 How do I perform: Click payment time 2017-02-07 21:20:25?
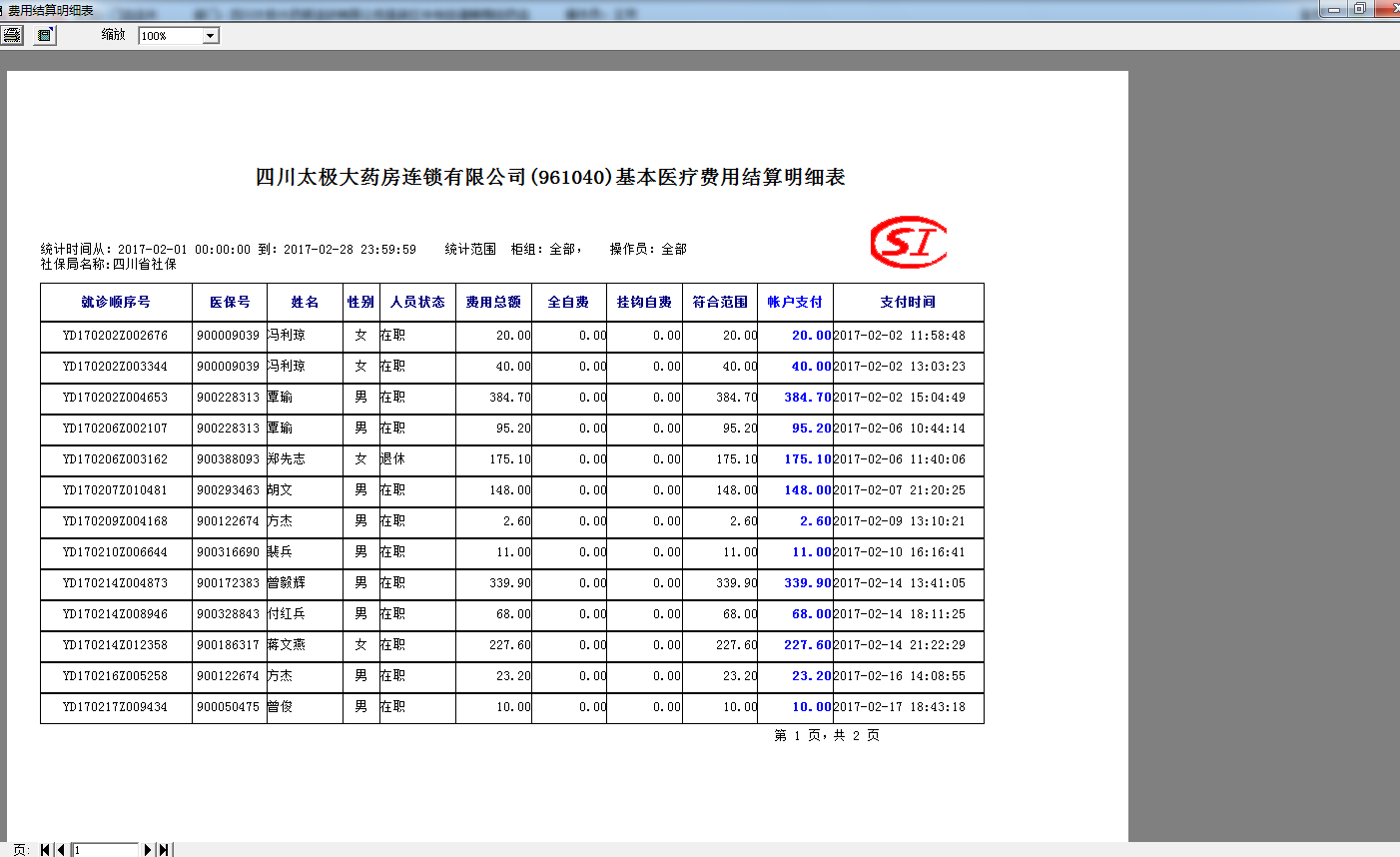coord(900,490)
